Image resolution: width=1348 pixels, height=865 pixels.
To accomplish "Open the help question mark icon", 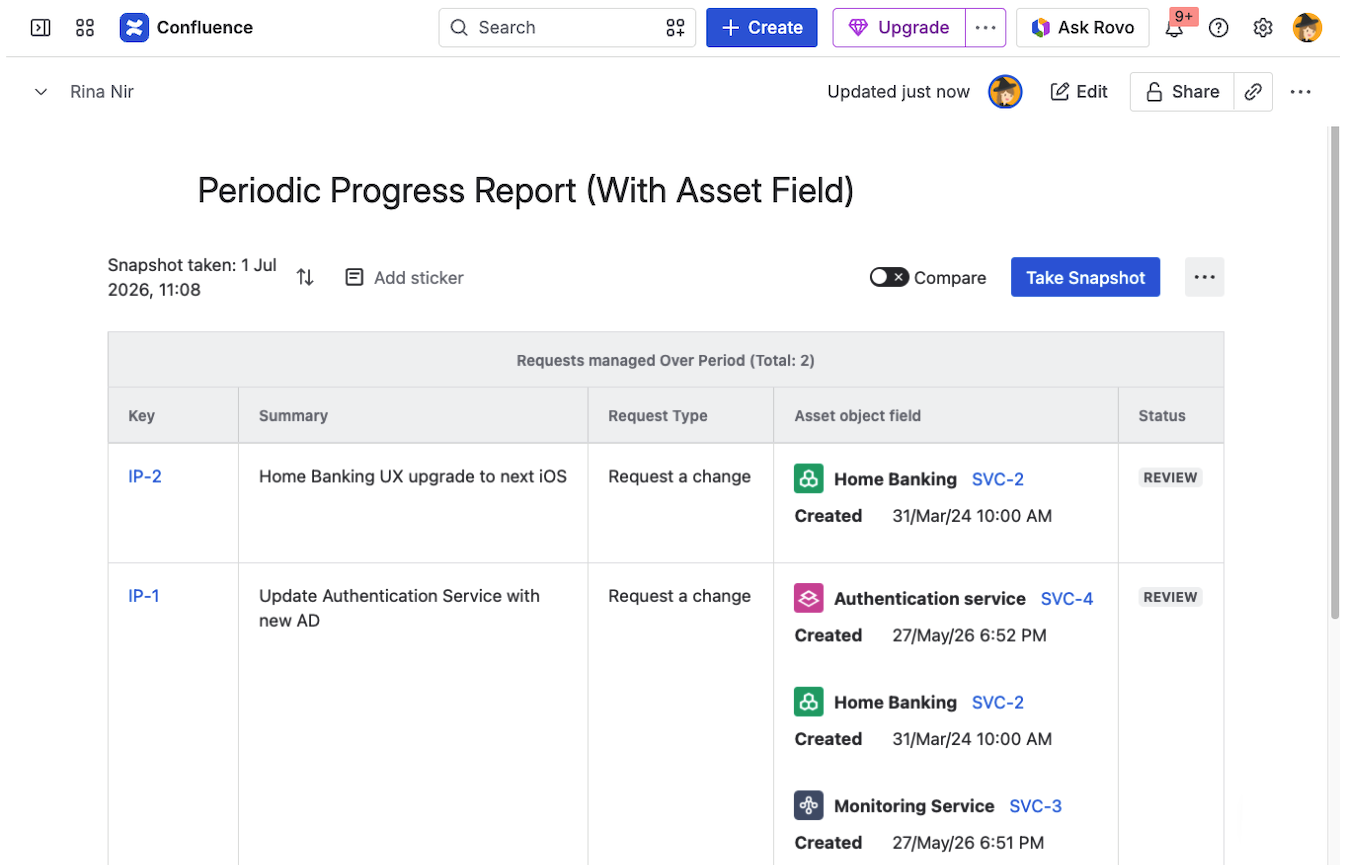I will [1218, 28].
